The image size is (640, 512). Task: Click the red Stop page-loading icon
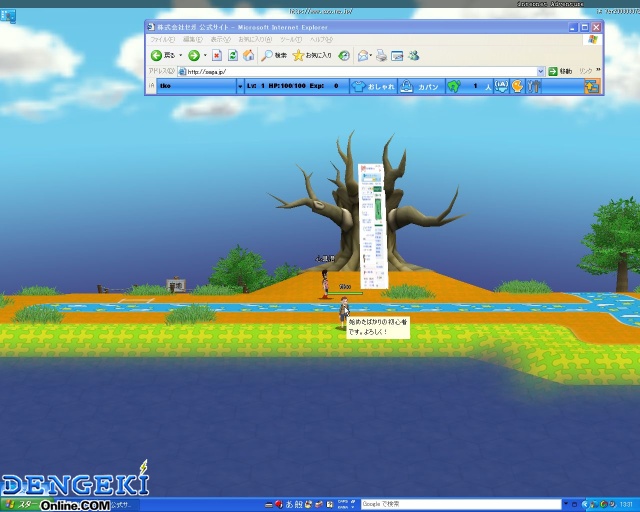click(x=217, y=56)
